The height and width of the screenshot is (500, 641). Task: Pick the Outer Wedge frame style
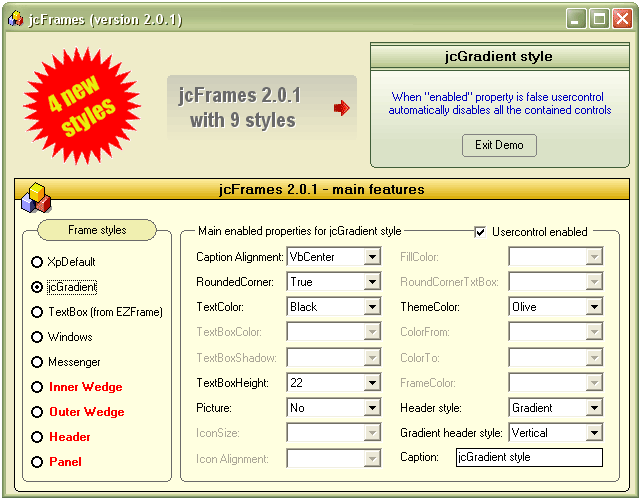37,412
